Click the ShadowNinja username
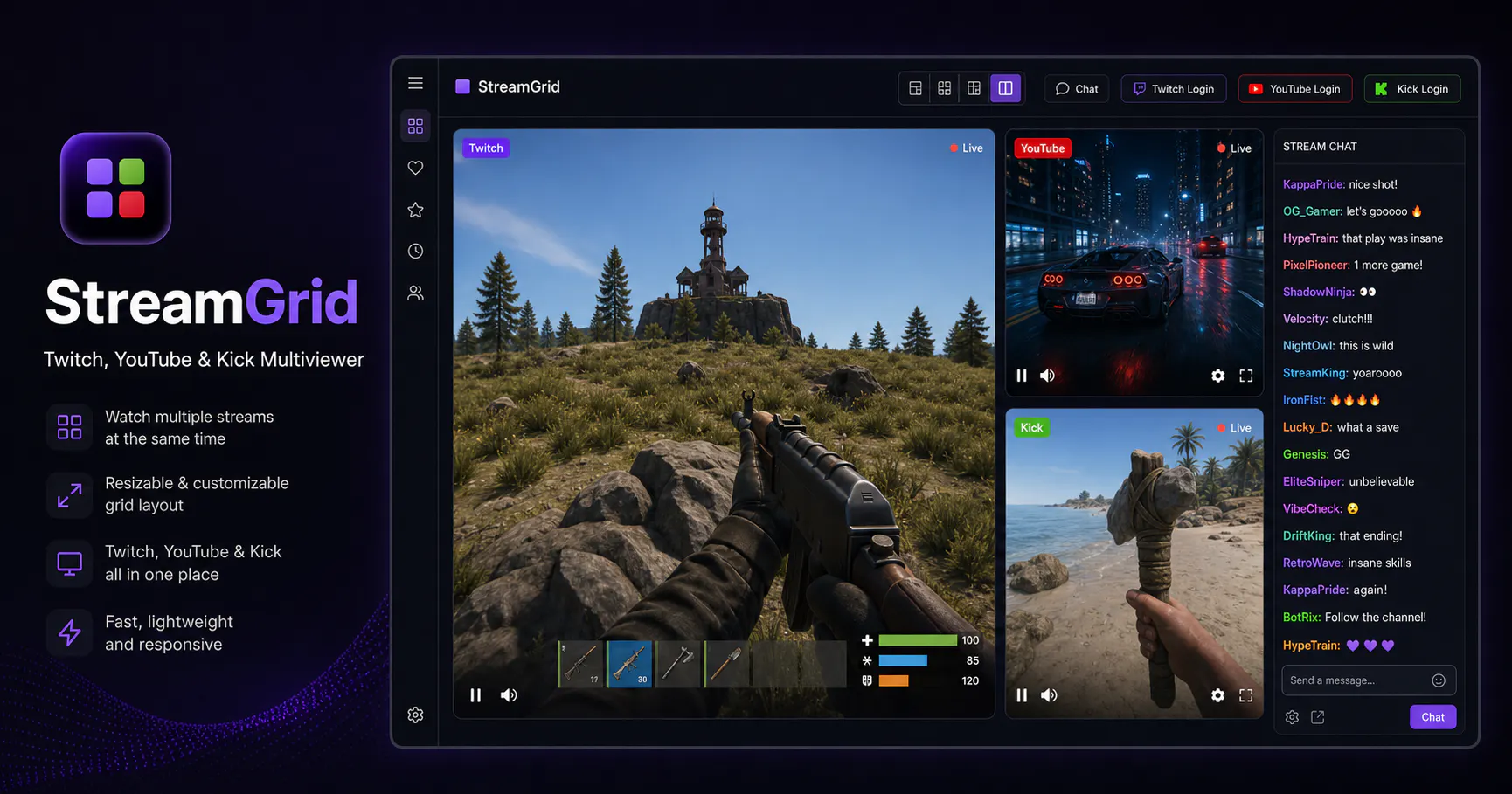 click(1318, 292)
